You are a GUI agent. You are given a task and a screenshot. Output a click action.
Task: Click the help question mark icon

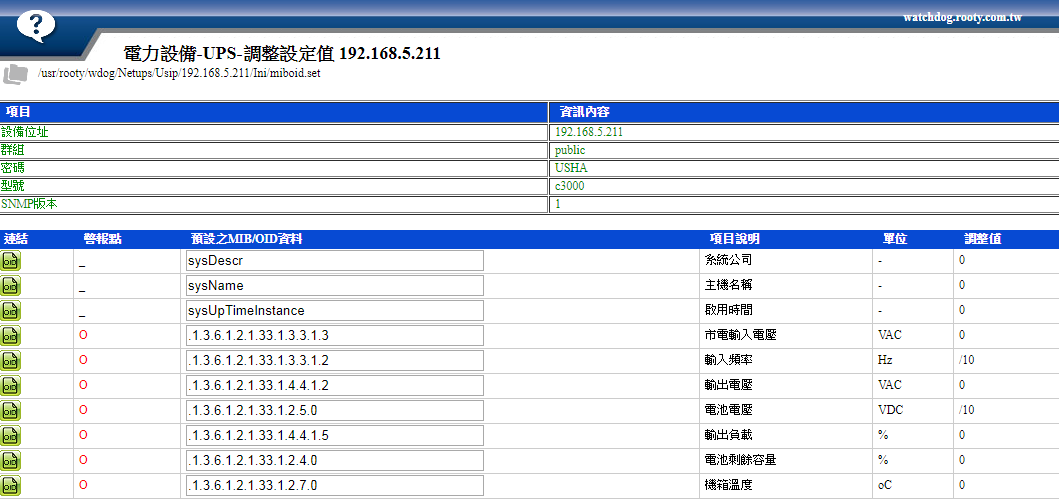click(36, 24)
